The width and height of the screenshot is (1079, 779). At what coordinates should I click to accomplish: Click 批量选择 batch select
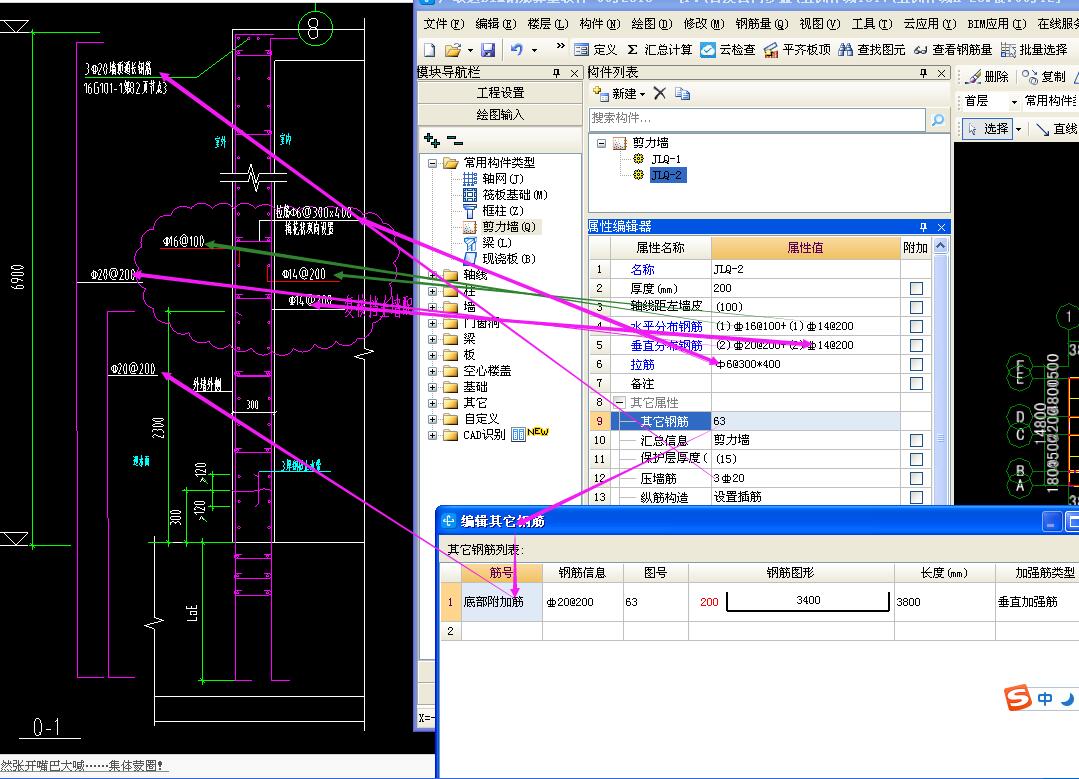tap(1034, 50)
